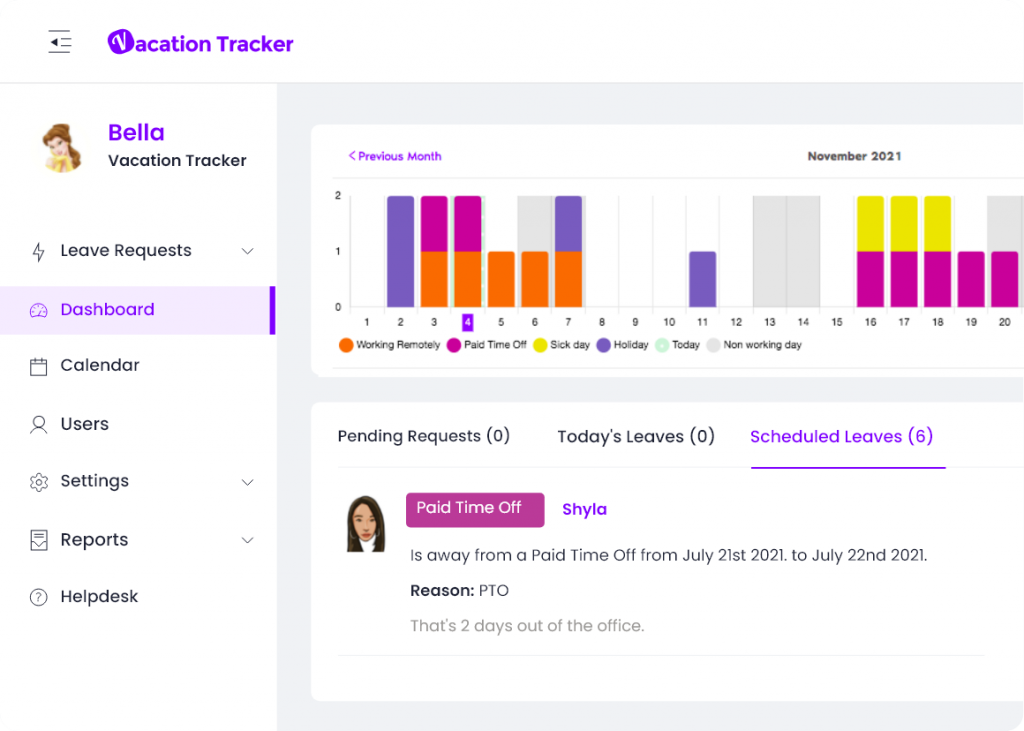Click the Calendar icon in sidebar
Screen dimensions: 1024x731
pyautogui.click(x=38, y=365)
